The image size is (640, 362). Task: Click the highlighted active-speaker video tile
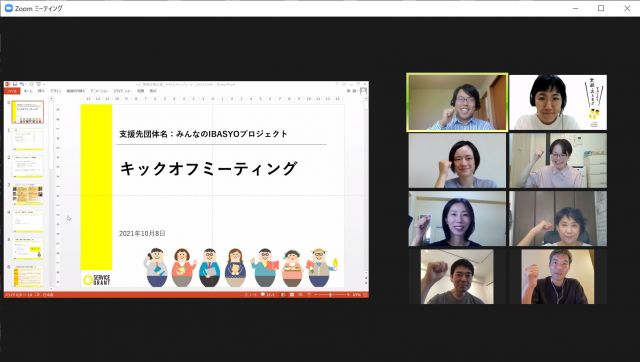[x=457, y=102]
